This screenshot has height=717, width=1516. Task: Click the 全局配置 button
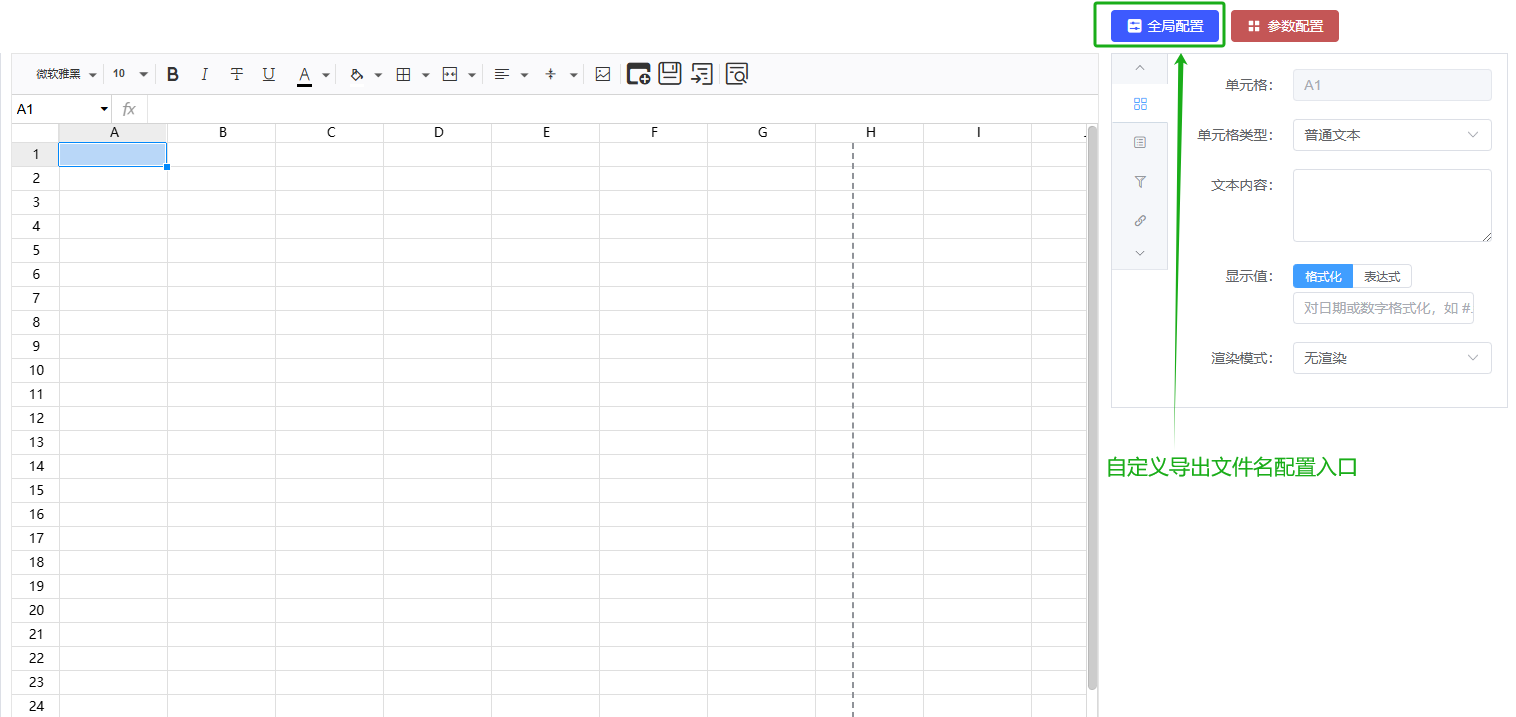(x=1165, y=26)
